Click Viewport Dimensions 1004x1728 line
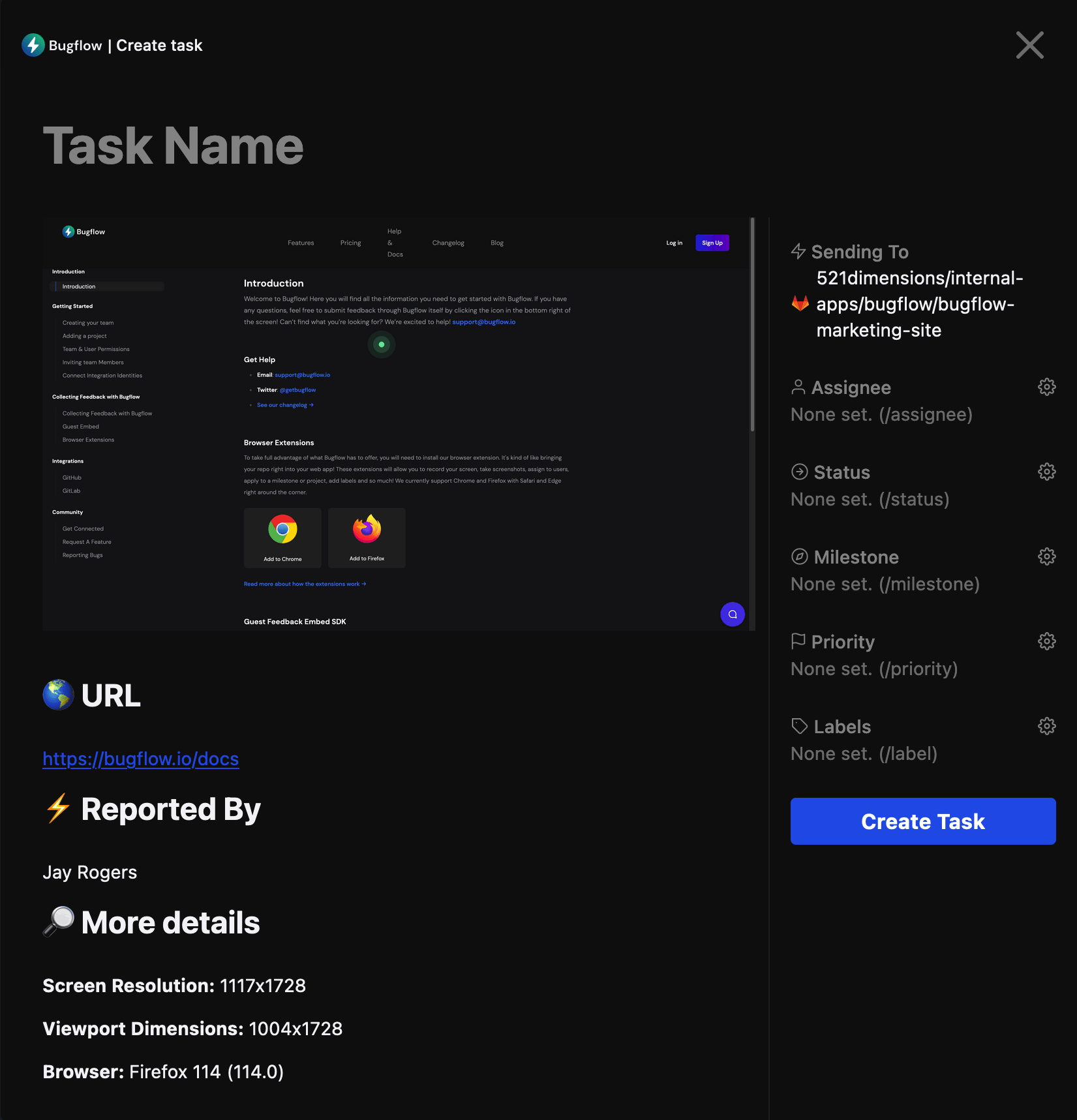This screenshot has width=1077, height=1120. [x=192, y=1029]
